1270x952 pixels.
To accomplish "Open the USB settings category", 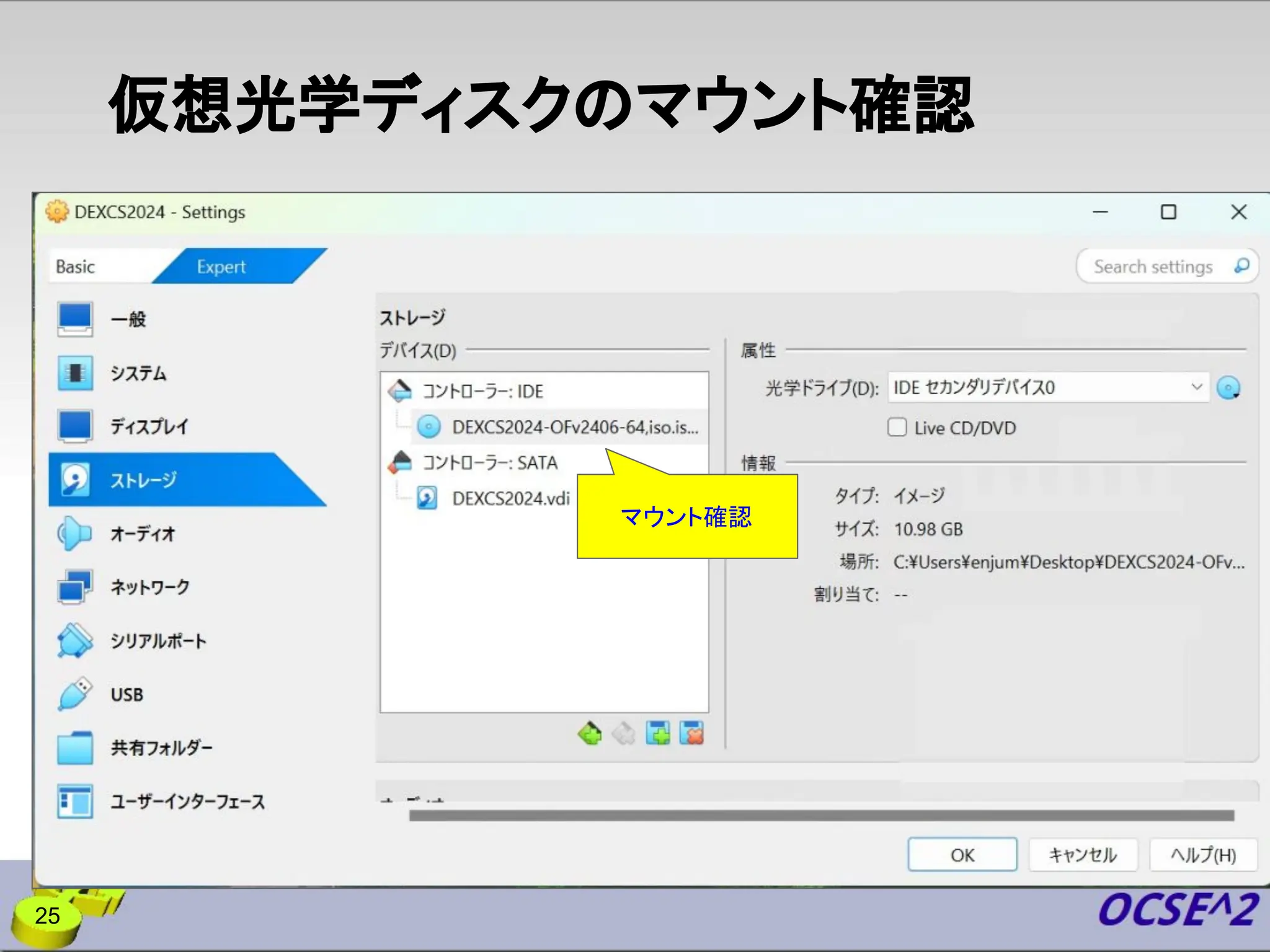I will click(127, 694).
